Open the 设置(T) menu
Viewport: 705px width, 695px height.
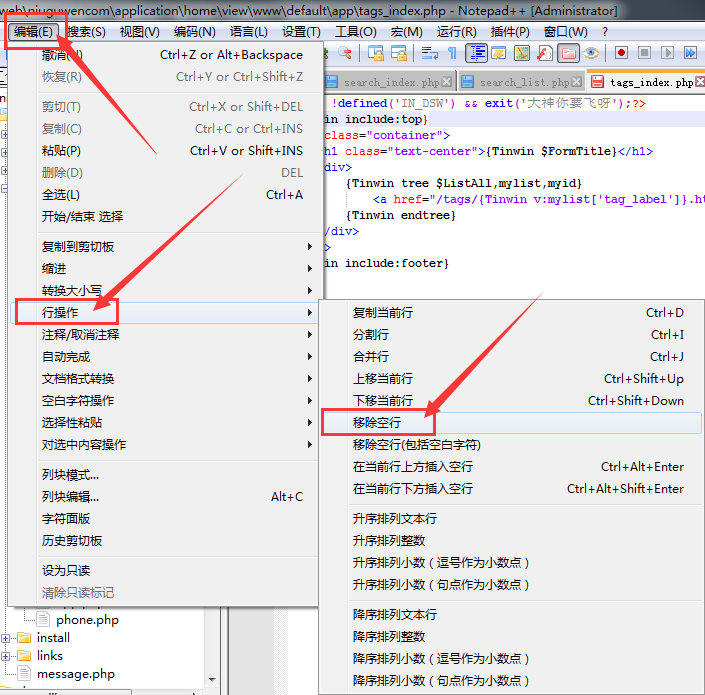tap(301, 31)
